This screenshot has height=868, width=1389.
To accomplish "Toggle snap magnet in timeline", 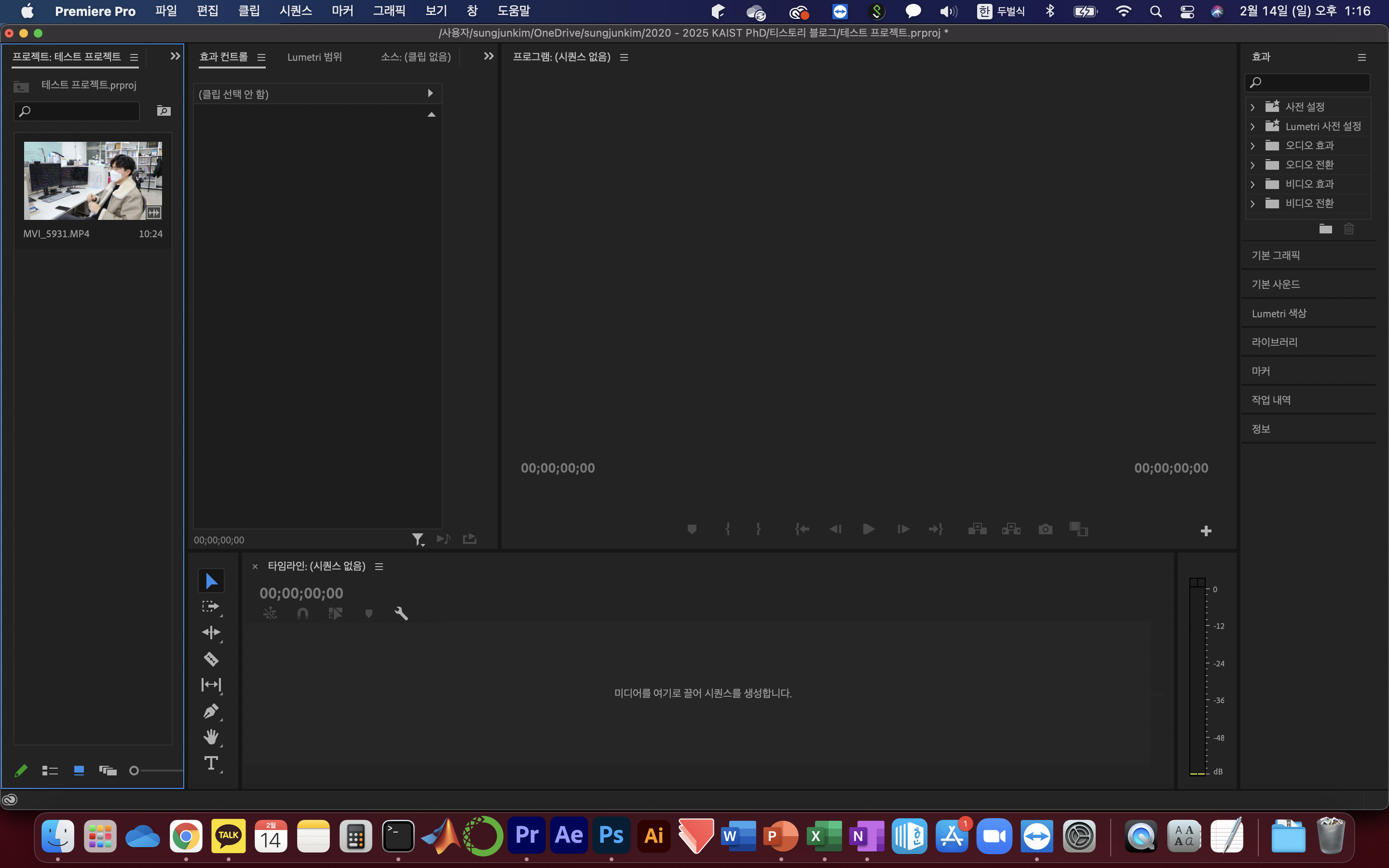I will pyautogui.click(x=302, y=614).
